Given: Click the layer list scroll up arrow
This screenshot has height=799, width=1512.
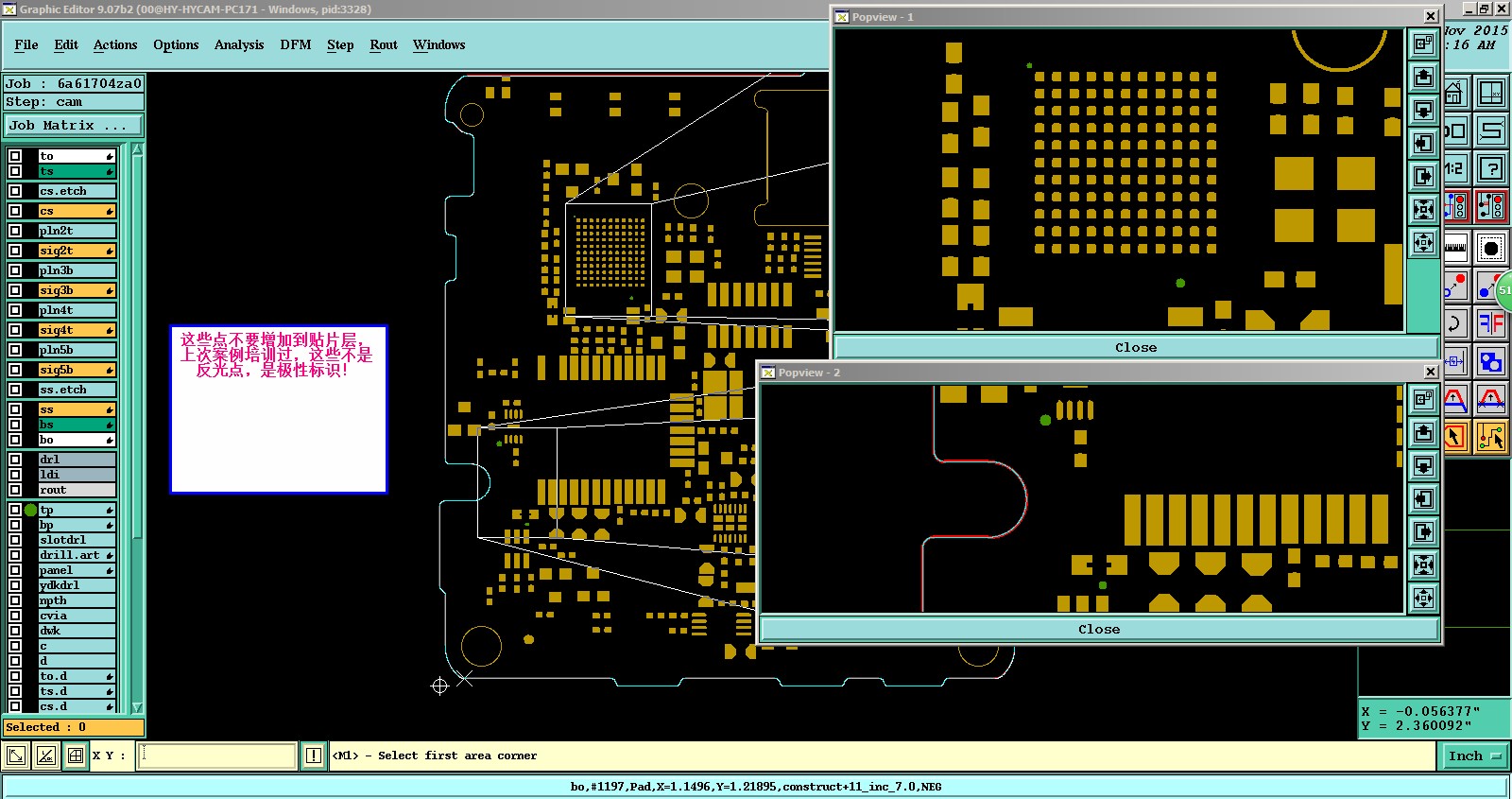Looking at the screenshot, I should point(137,149).
